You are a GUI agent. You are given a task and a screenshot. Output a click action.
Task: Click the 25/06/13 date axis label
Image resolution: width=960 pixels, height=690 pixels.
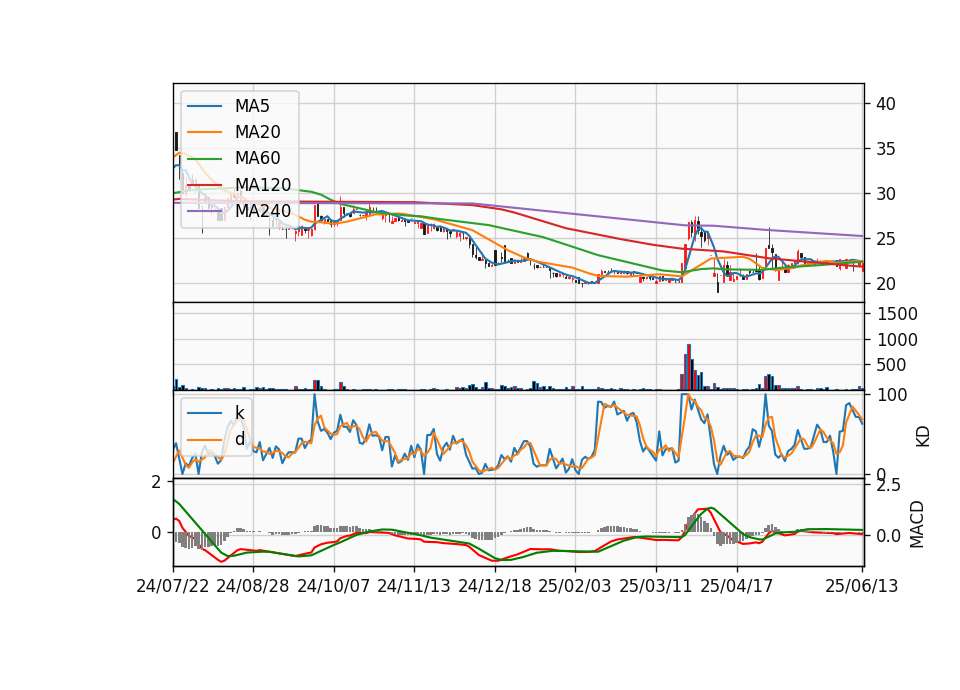(862, 586)
